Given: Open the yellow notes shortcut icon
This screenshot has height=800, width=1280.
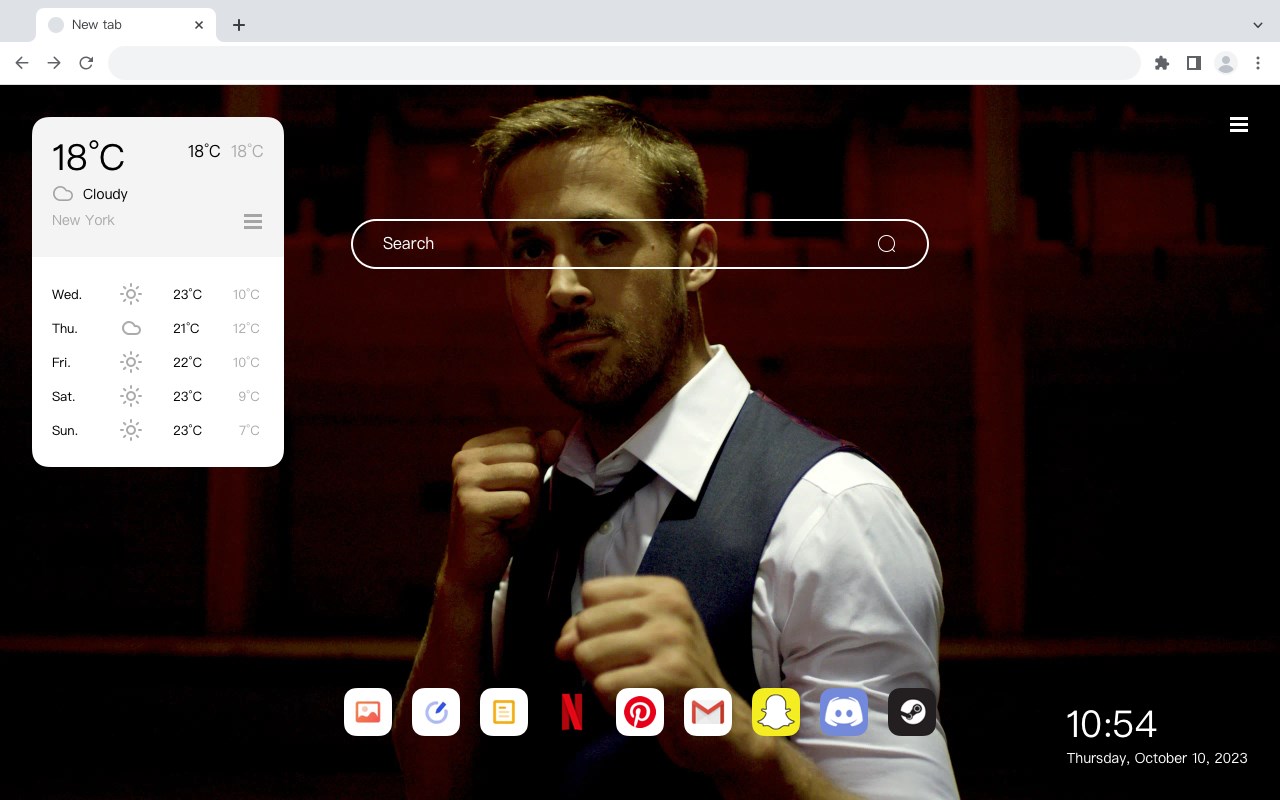Looking at the screenshot, I should coord(504,712).
